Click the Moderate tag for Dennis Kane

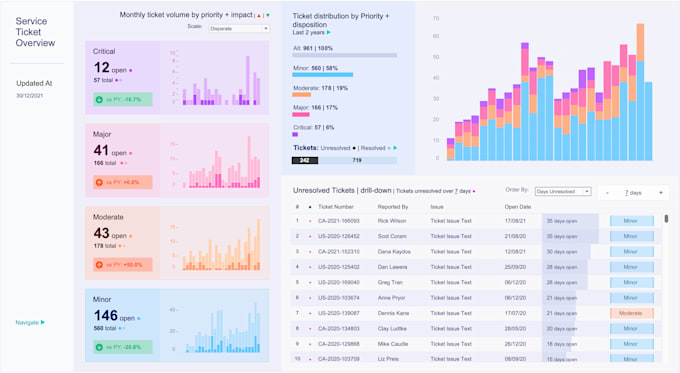[x=631, y=313]
